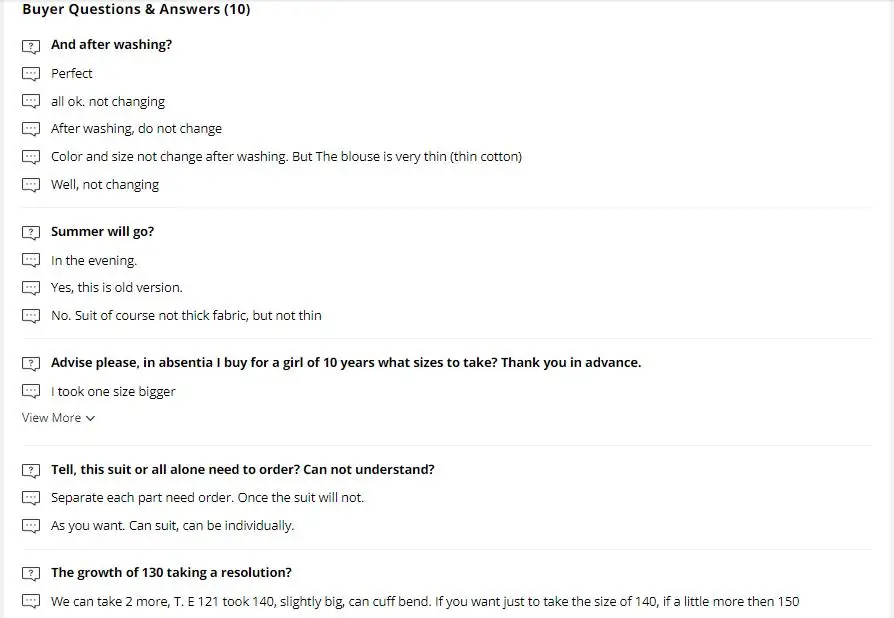
Task: Click question icon beside 'And after washing?'
Action: tap(31, 46)
